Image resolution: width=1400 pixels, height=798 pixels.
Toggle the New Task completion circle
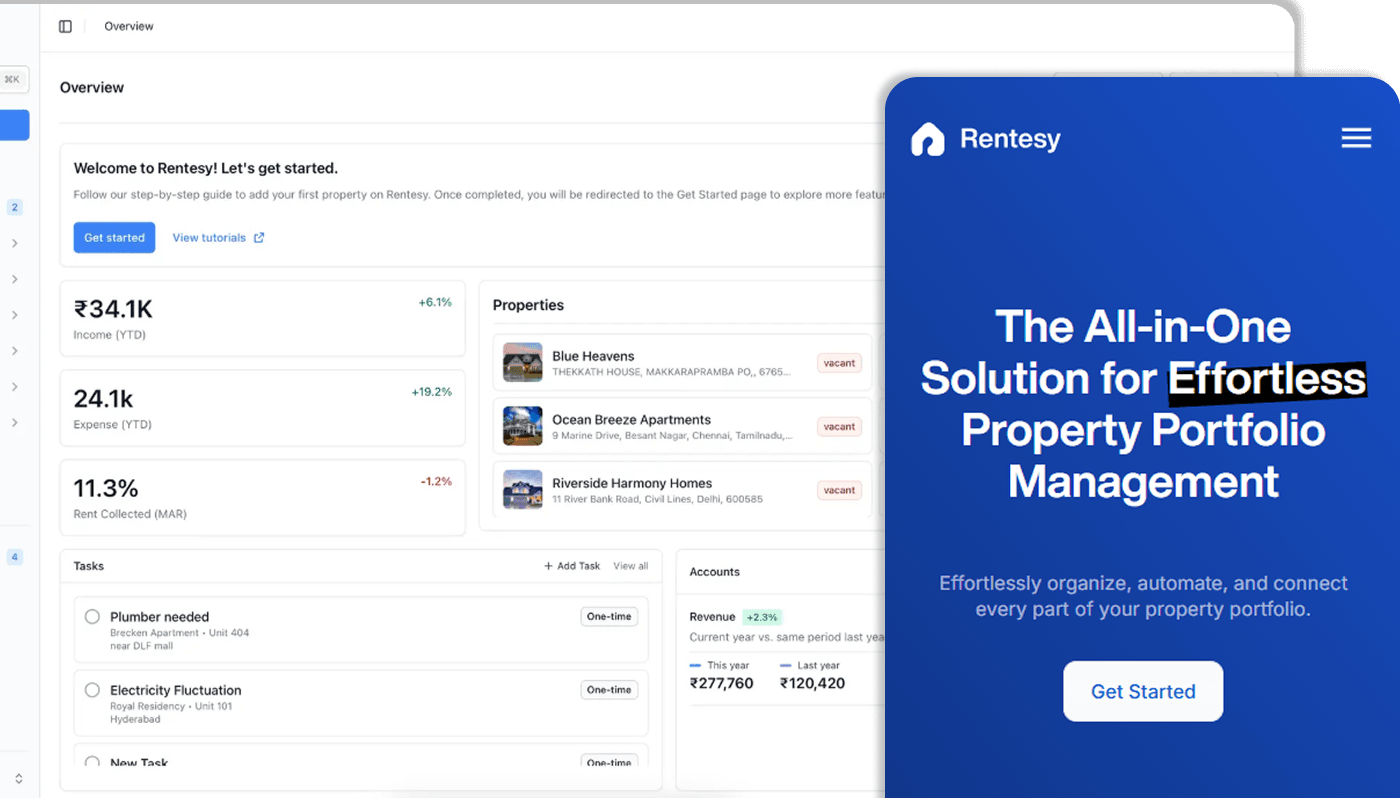(x=92, y=762)
